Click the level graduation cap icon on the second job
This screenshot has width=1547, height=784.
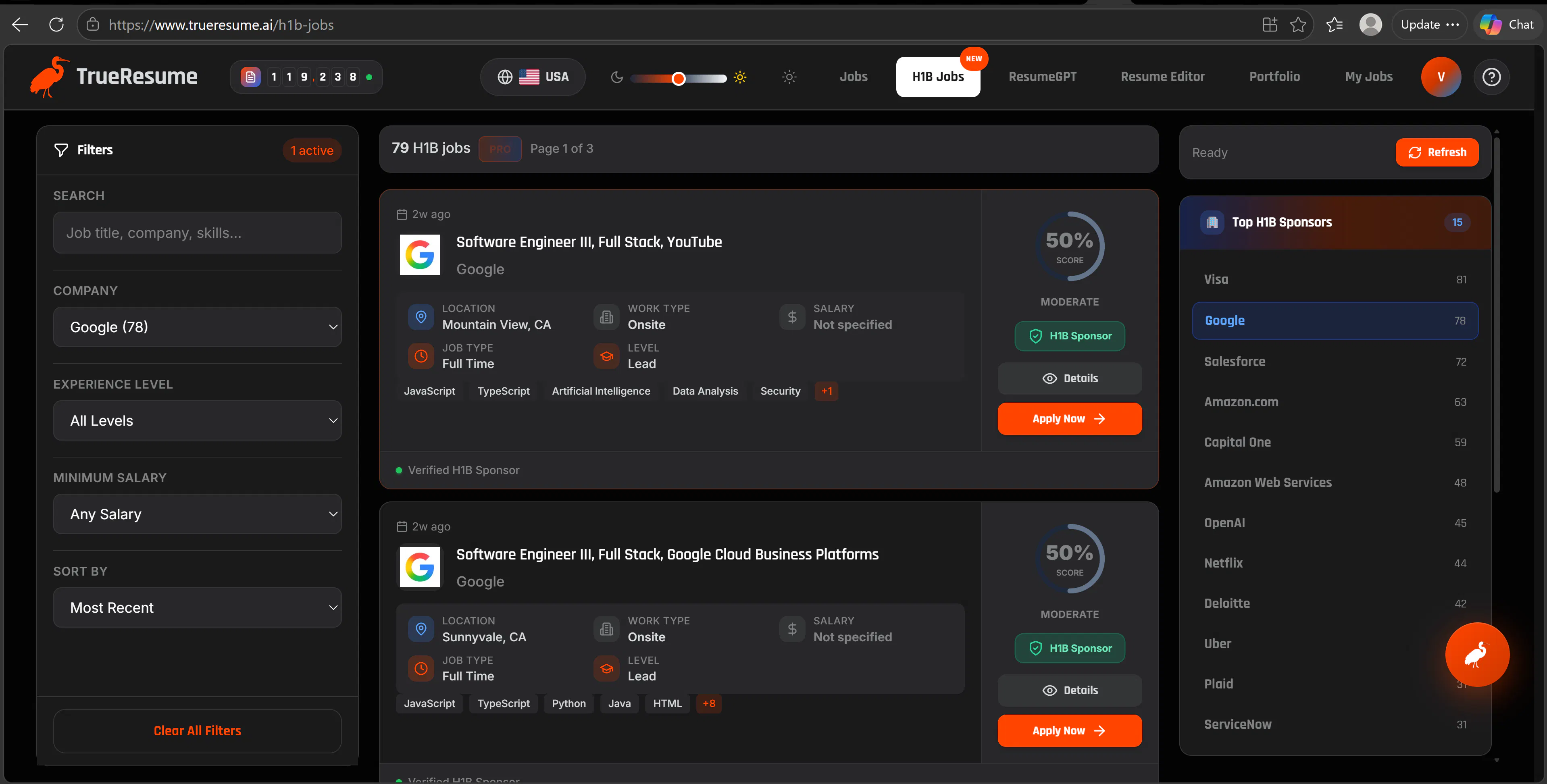point(606,668)
